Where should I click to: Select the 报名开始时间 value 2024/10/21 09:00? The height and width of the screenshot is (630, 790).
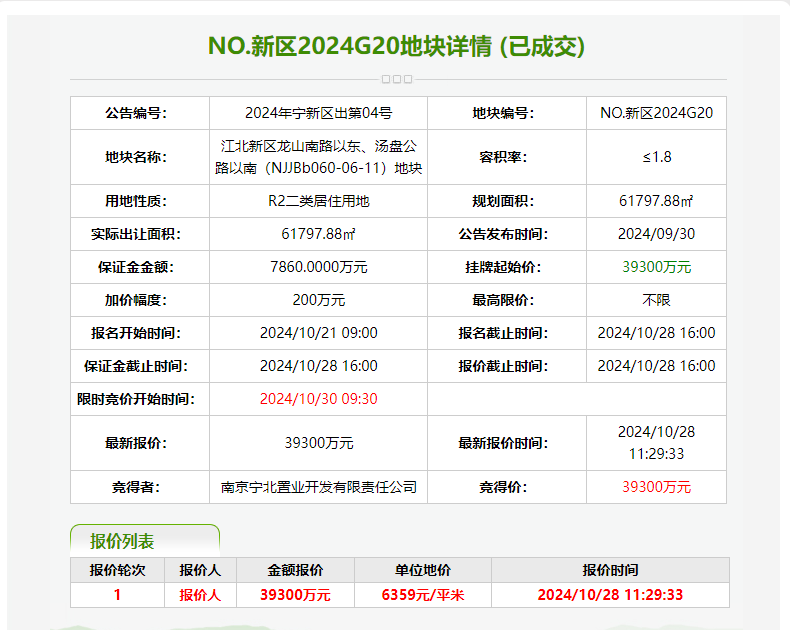coord(318,333)
